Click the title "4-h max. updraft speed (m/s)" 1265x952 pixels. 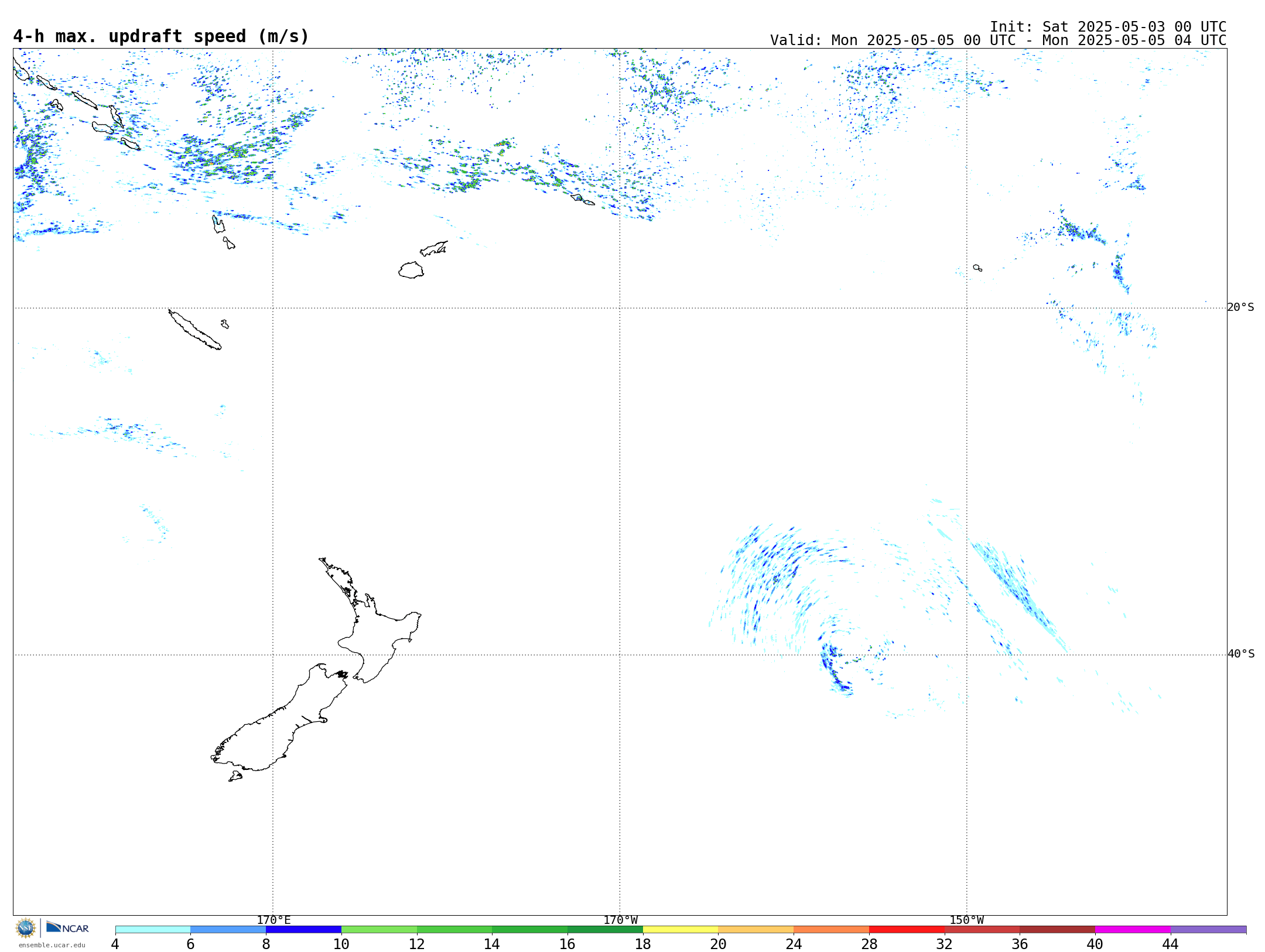click(x=161, y=36)
